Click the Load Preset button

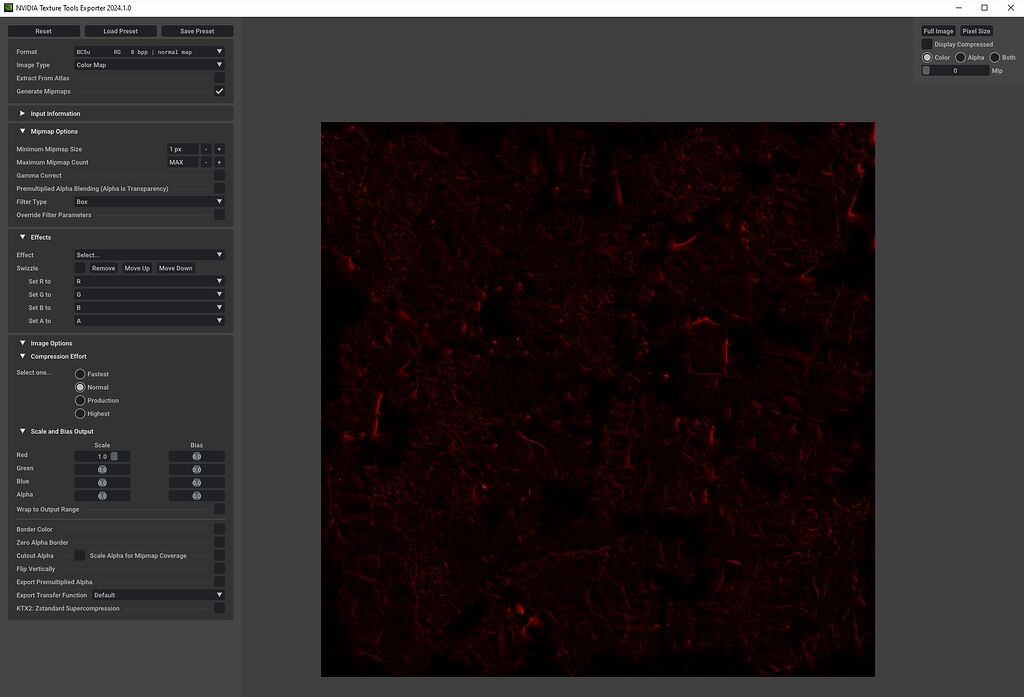120,30
